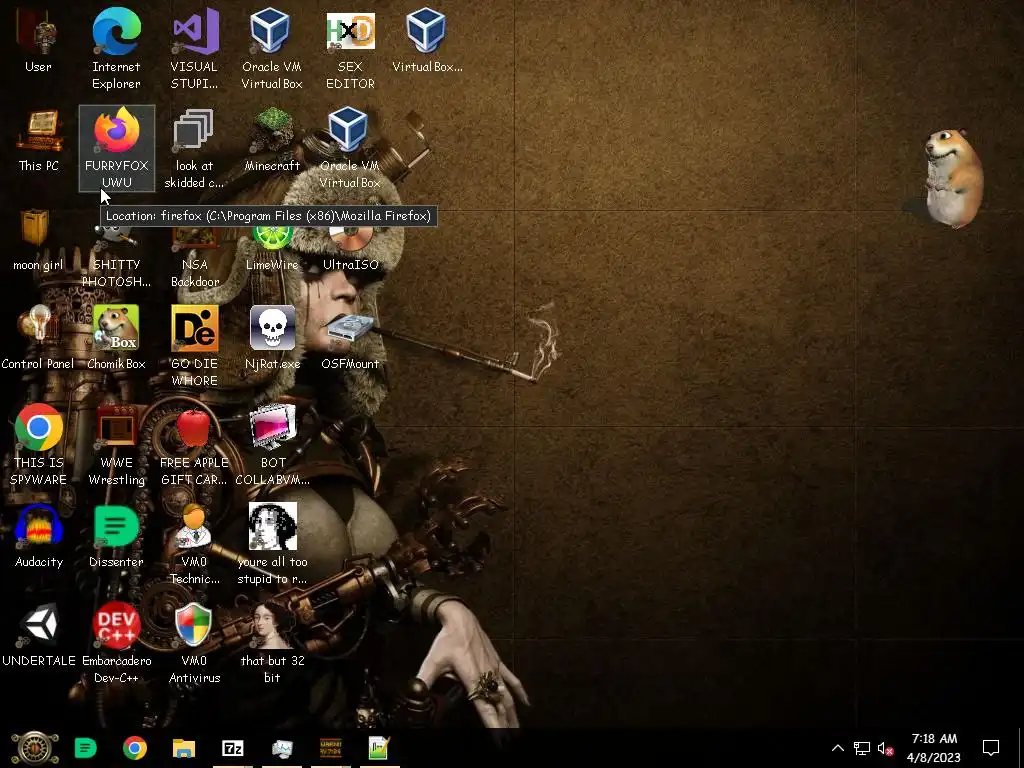
Task: Open the User folder desktop icon
Action: [x=38, y=42]
